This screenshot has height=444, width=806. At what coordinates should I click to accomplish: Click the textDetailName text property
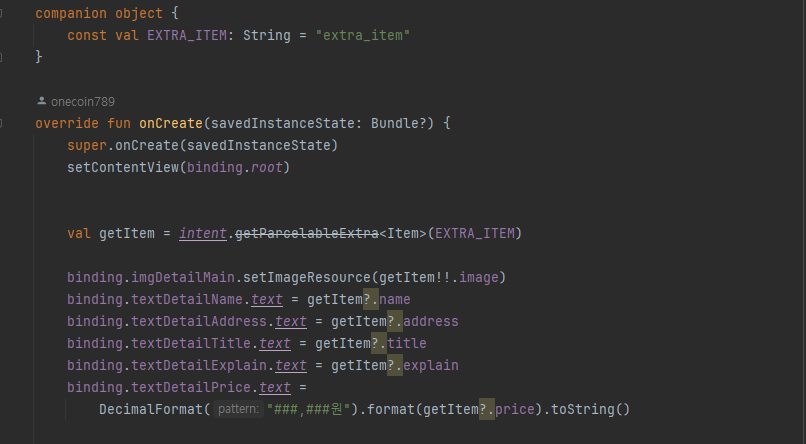[x=267, y=300]
